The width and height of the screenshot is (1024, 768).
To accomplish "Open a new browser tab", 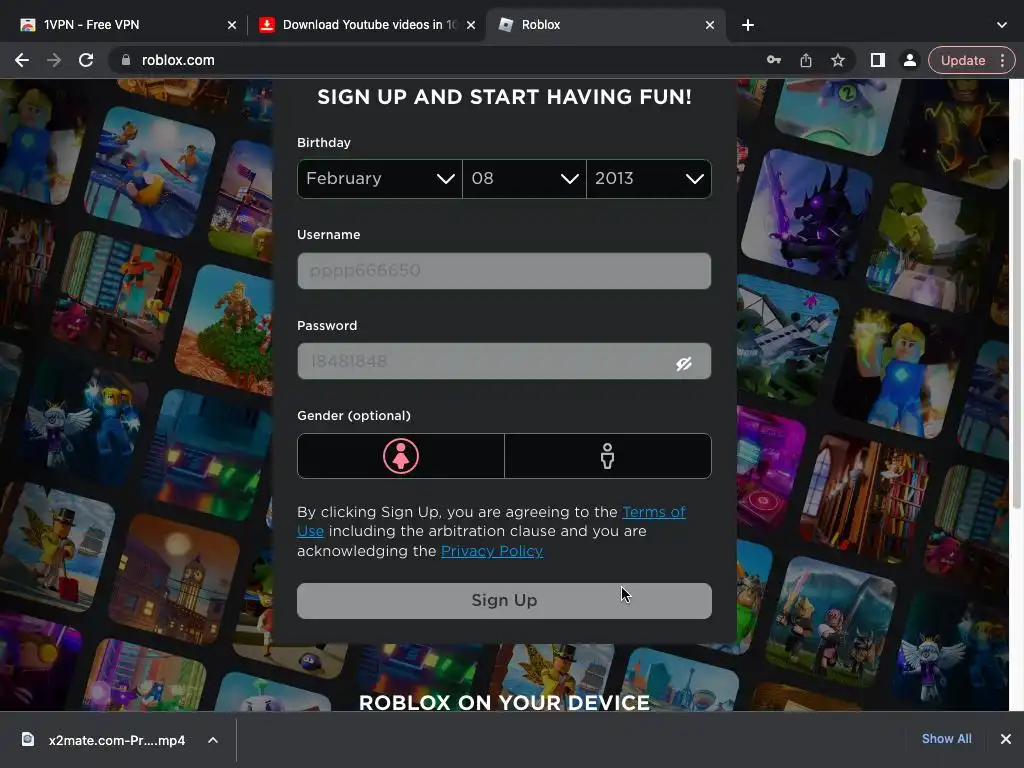I will click(748, 25).
